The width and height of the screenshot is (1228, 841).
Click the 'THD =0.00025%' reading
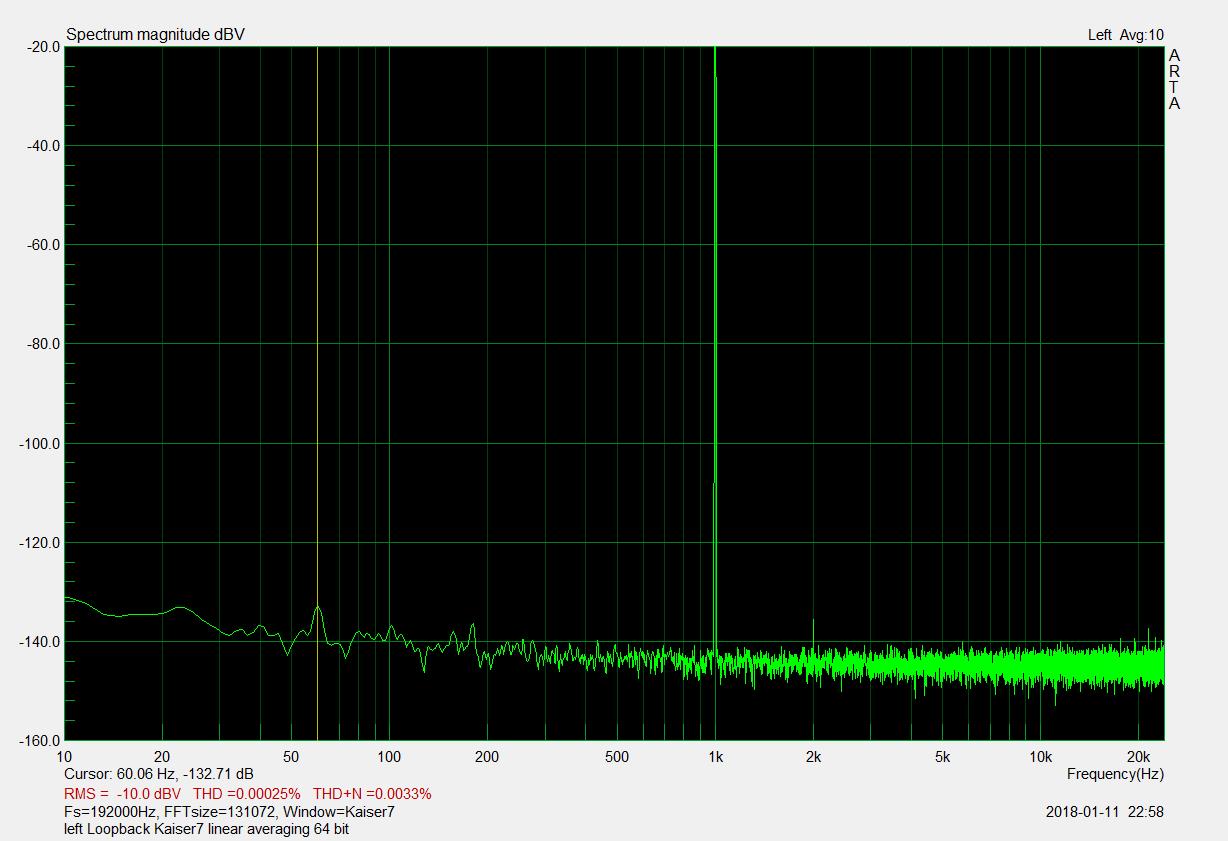(247, 794)
